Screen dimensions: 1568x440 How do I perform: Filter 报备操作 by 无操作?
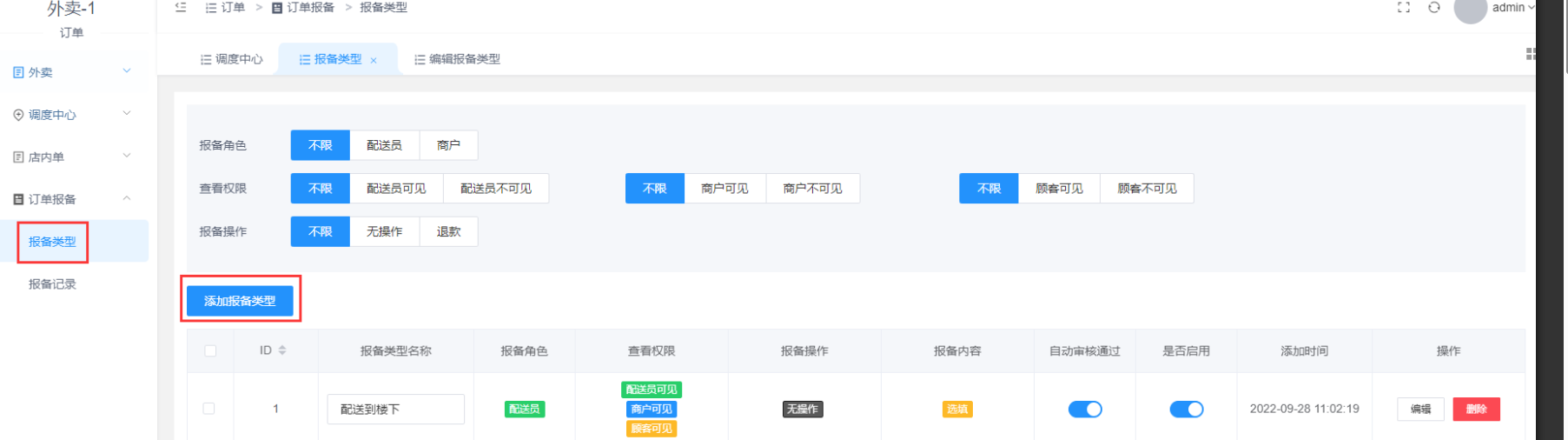384,231
